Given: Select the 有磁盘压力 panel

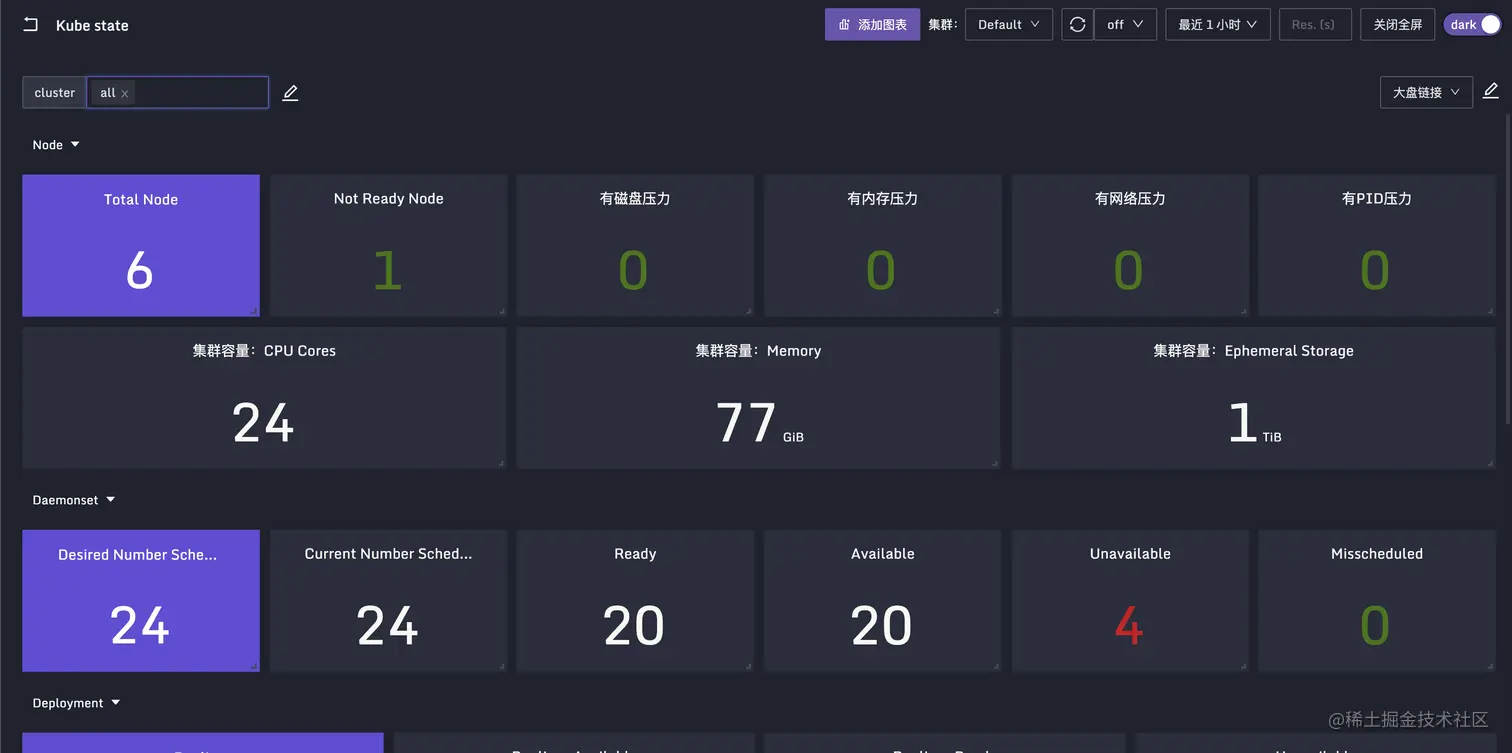Looking at the screenshot, I should point(635,246).
